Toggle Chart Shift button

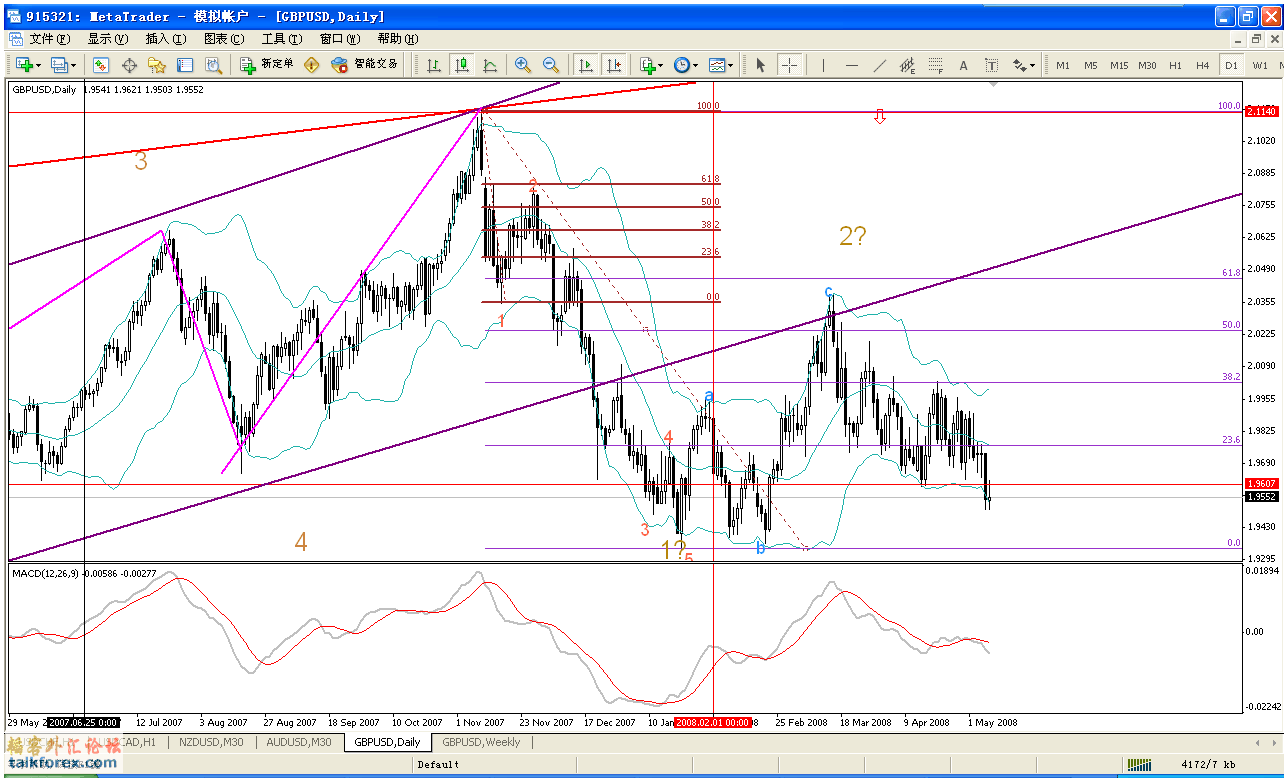coord(614,65)
